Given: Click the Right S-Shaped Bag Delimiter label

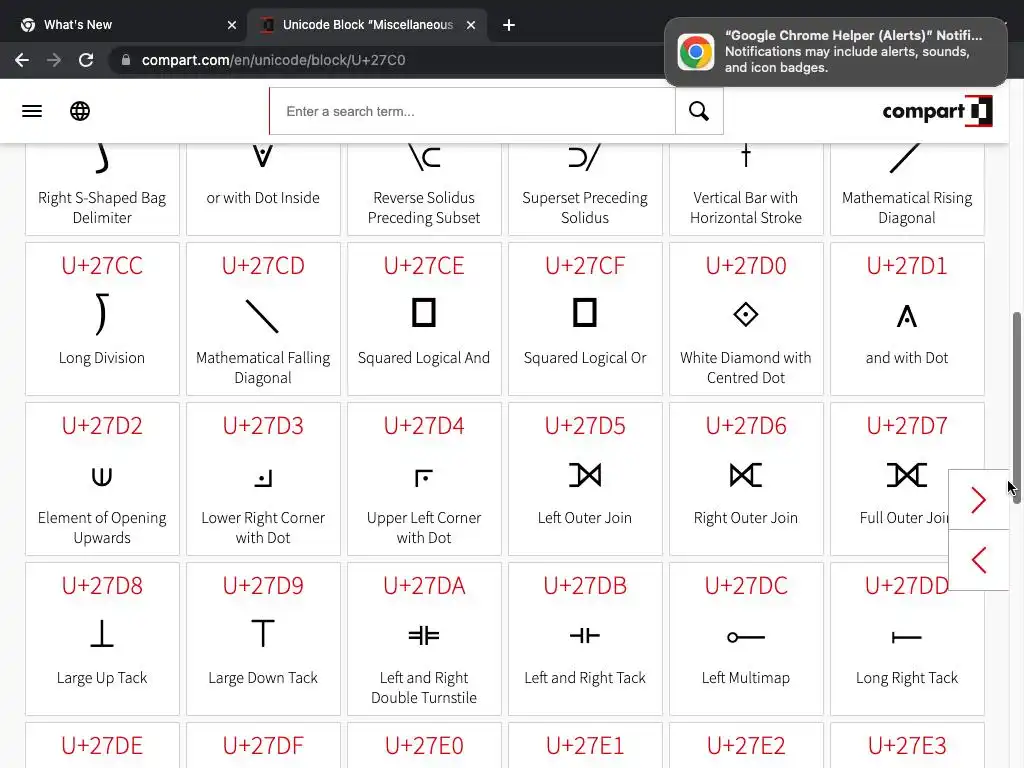Looking at the screenshot, I should tap(102, 208).
